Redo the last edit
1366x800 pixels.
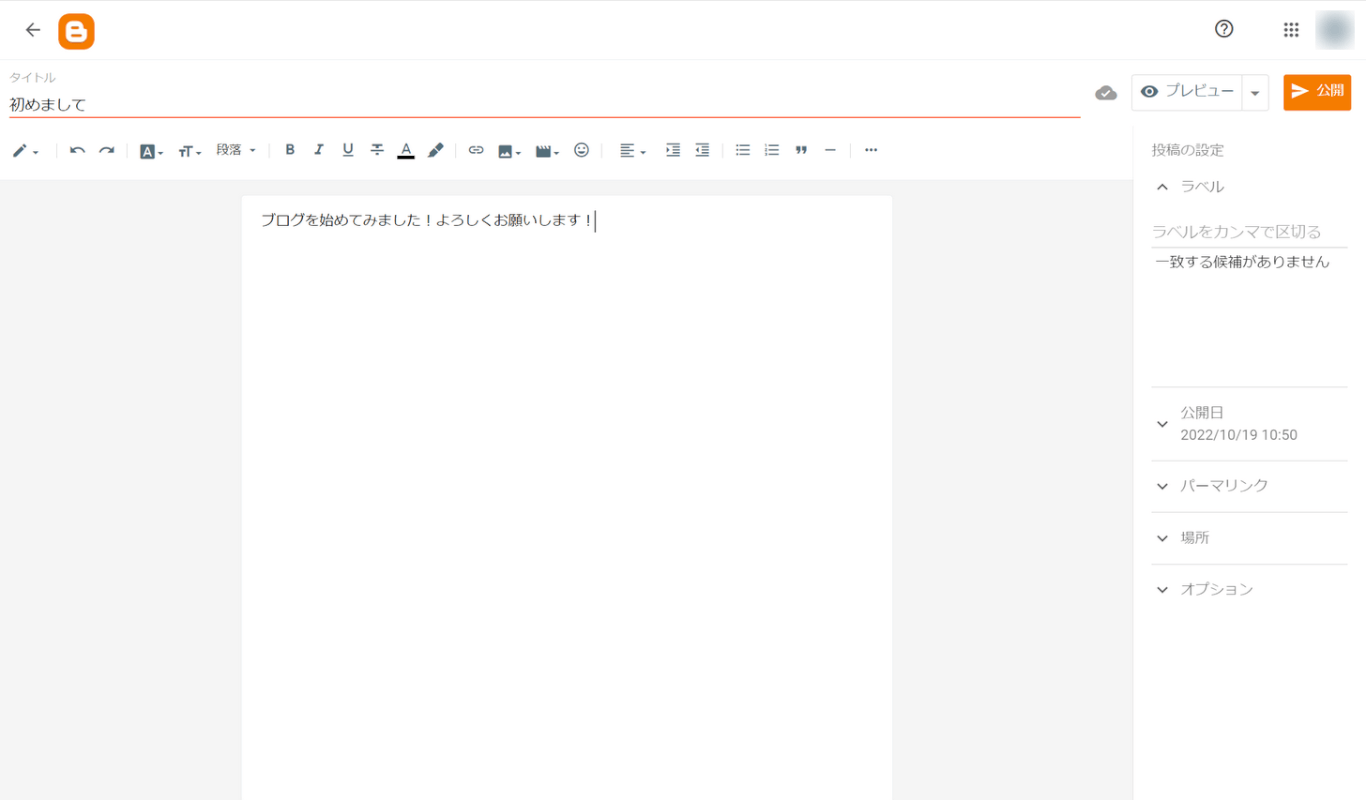(106, 151)
